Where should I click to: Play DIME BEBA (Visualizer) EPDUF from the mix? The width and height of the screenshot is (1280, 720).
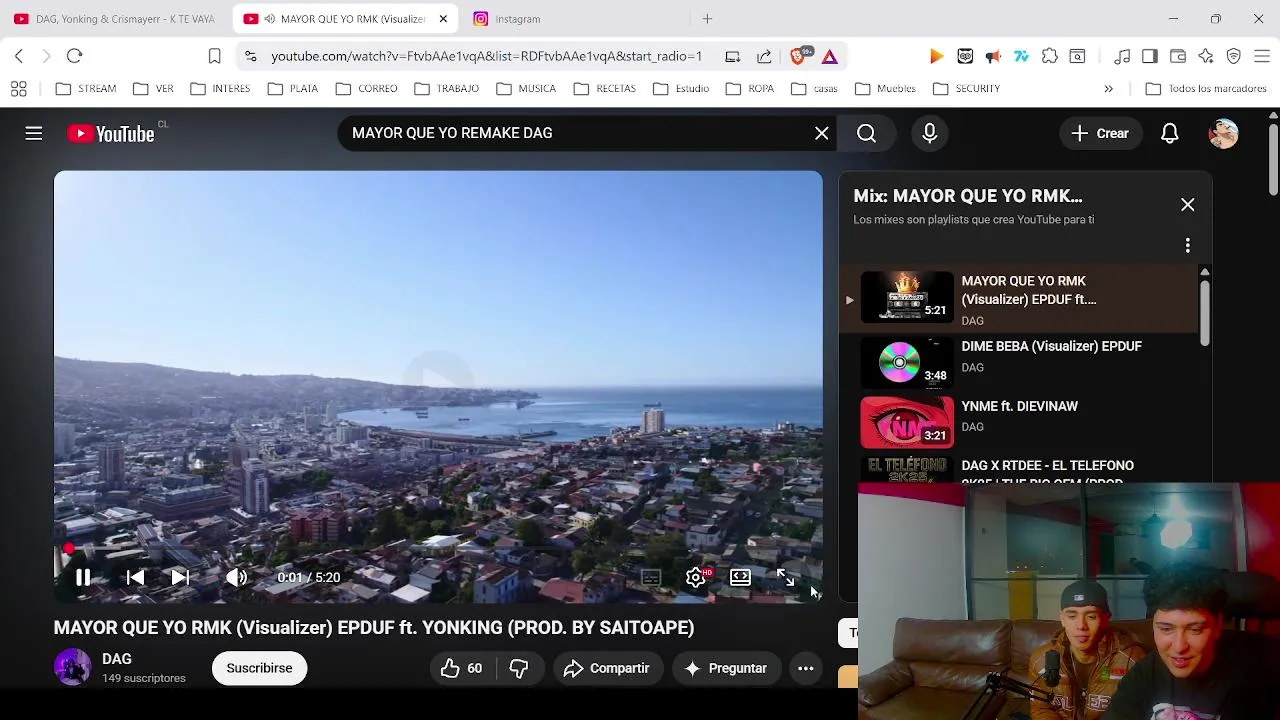tap(1020, 361)
